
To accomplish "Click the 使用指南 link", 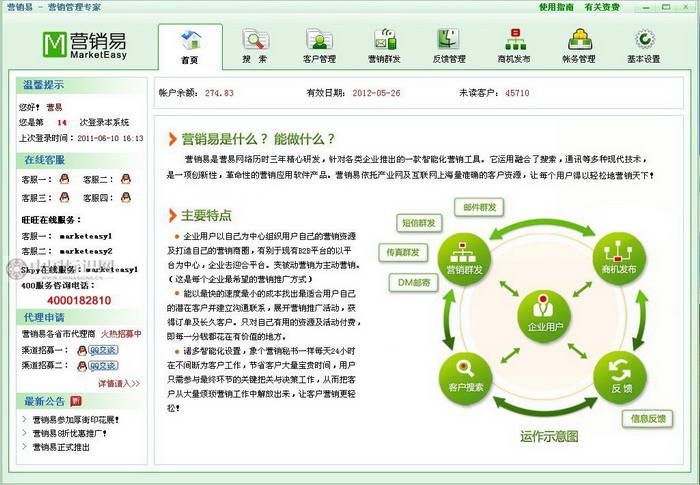I will pos(556,7).
